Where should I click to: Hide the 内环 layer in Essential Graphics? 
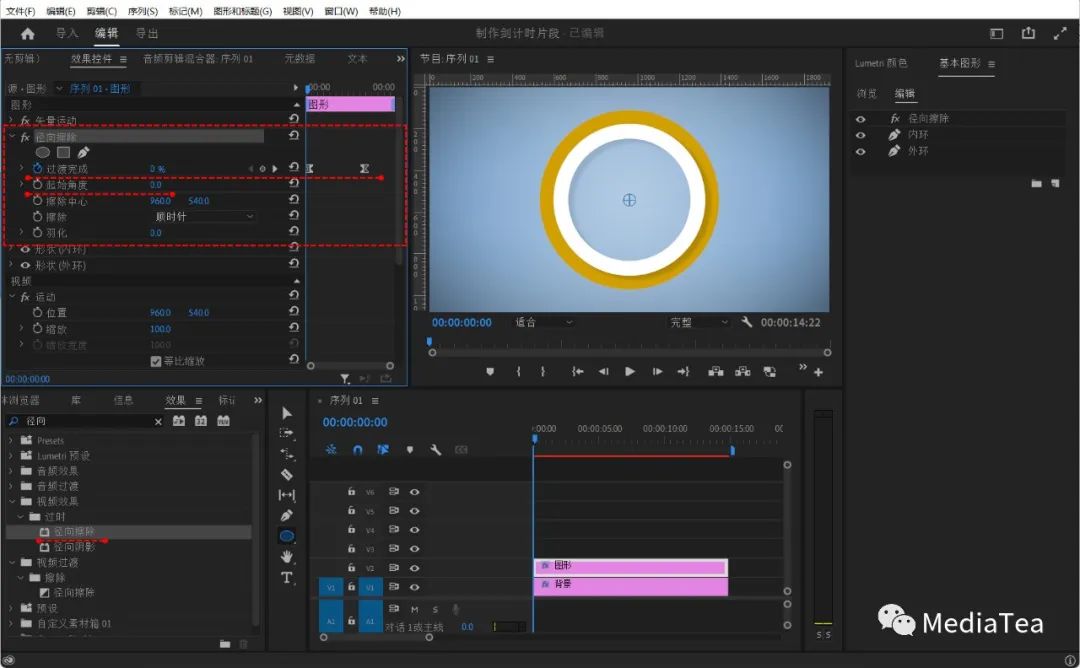860,135
